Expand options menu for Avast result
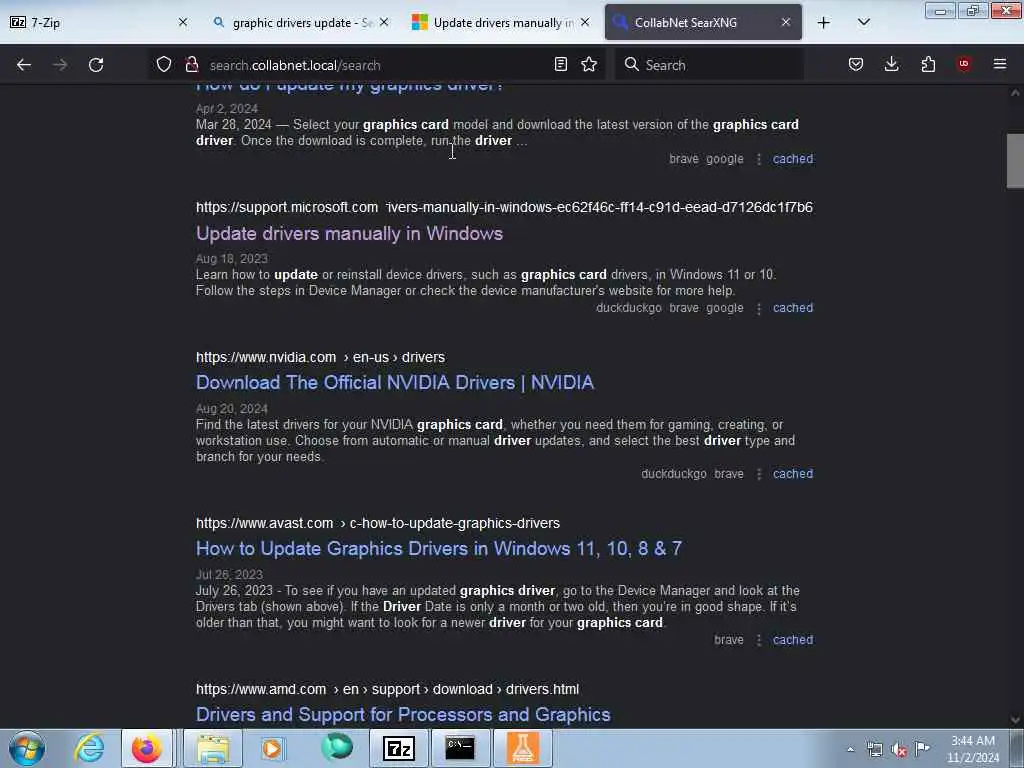Screen dimensions: 1024x768 (x=759, y=640)
